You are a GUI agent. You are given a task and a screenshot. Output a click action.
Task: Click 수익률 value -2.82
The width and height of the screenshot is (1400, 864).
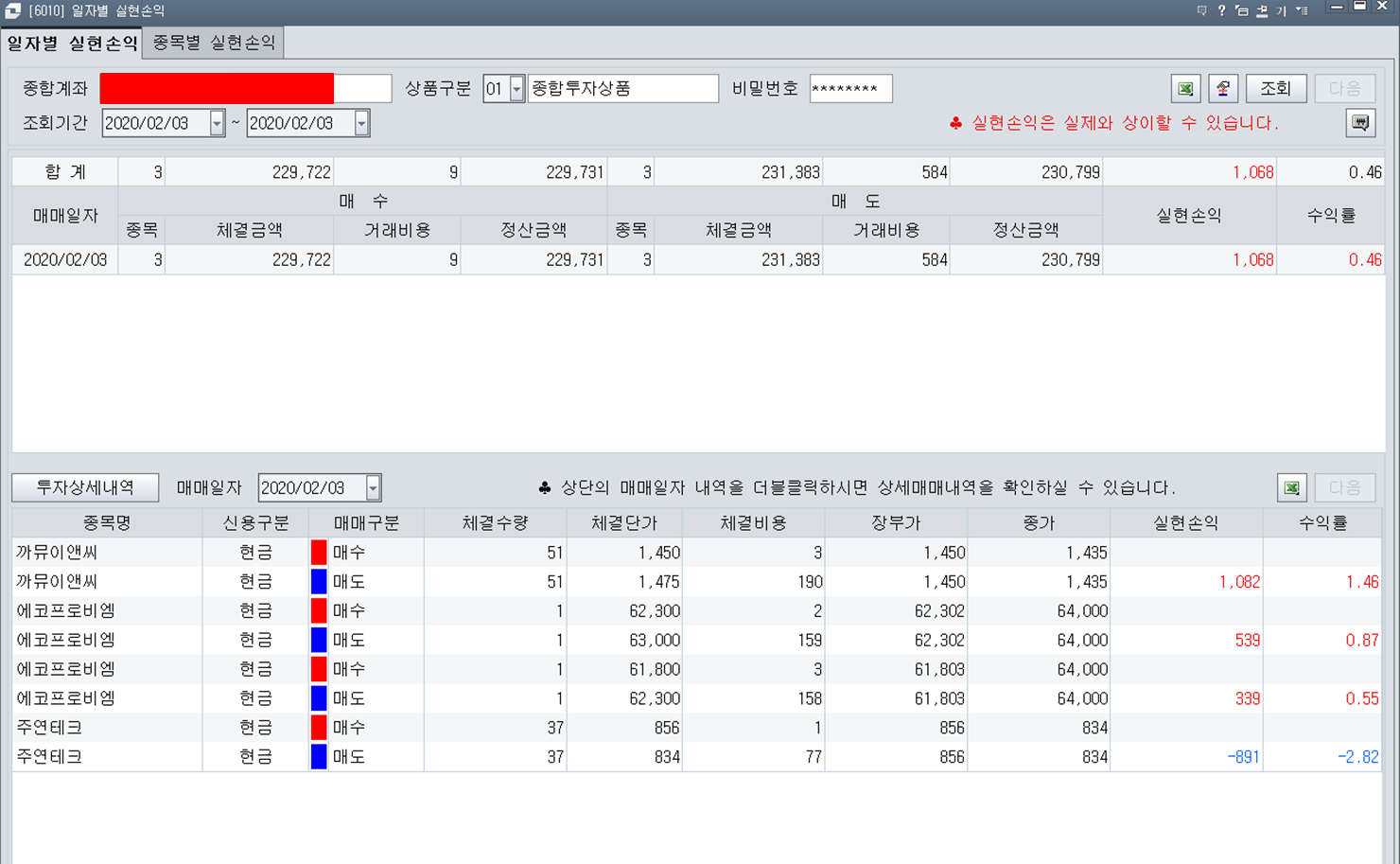pos(1357,757)
